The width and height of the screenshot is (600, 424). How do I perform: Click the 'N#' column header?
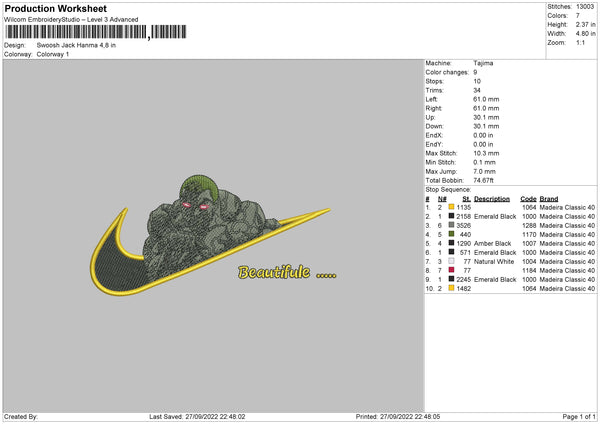pyautogui.click(x=442, y=199)
